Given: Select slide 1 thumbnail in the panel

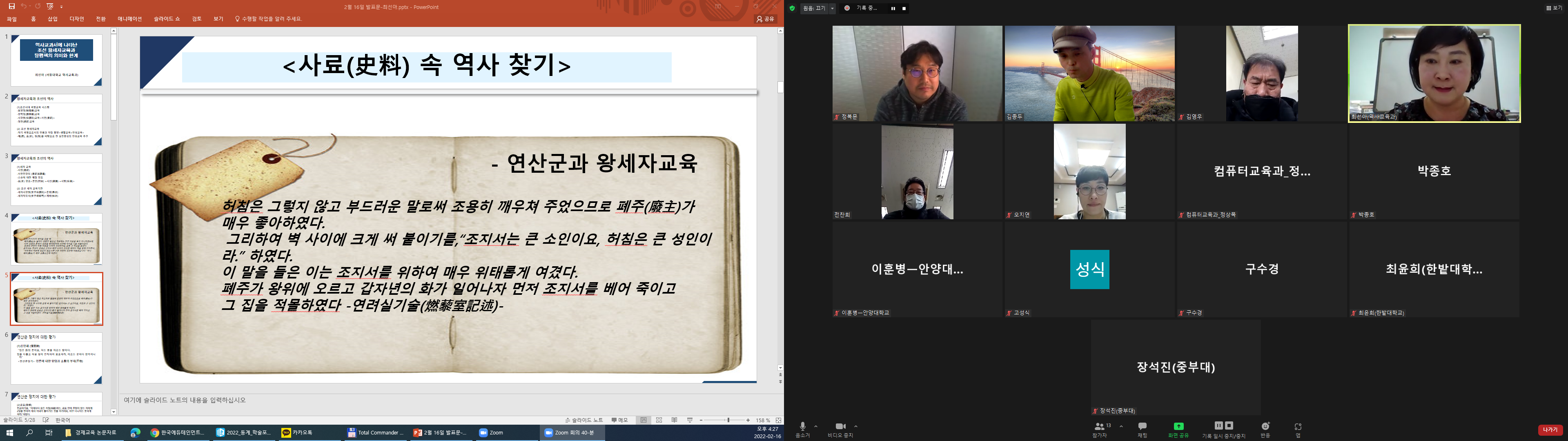Looking at the screenshot, I should [57, 60].
